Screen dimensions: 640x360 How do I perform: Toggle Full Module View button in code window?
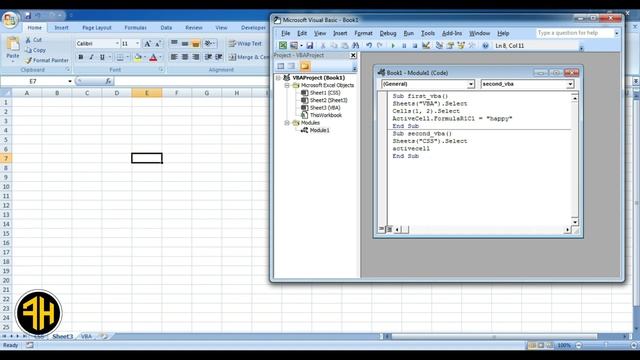(389, 229)
